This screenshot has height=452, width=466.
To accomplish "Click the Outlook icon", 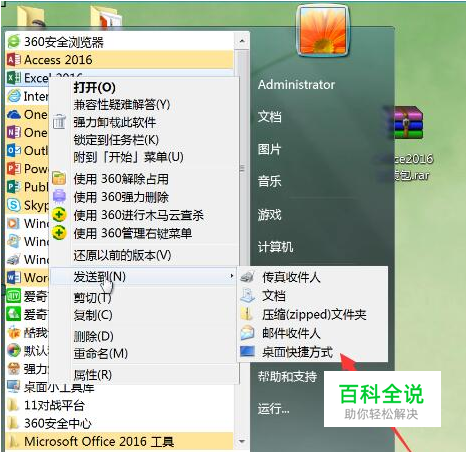I will 14,150.
